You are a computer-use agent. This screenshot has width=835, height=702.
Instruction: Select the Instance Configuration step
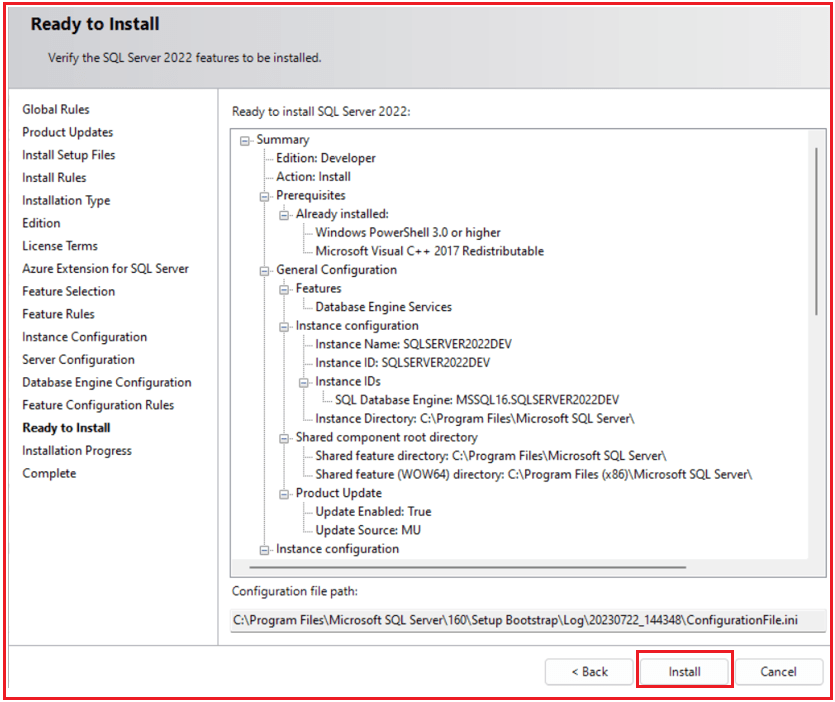85,337
